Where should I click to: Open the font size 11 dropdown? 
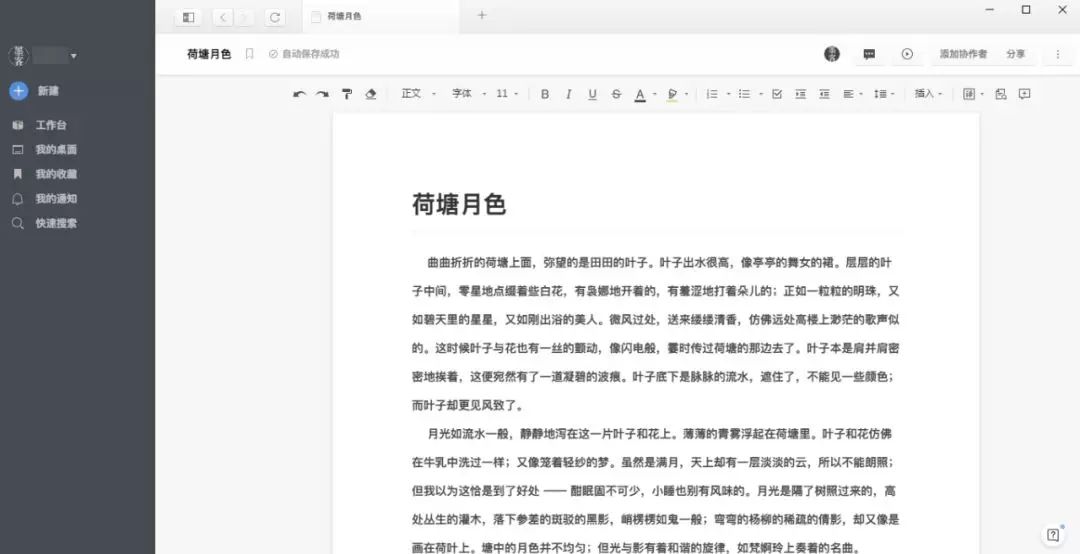point(508,94)
